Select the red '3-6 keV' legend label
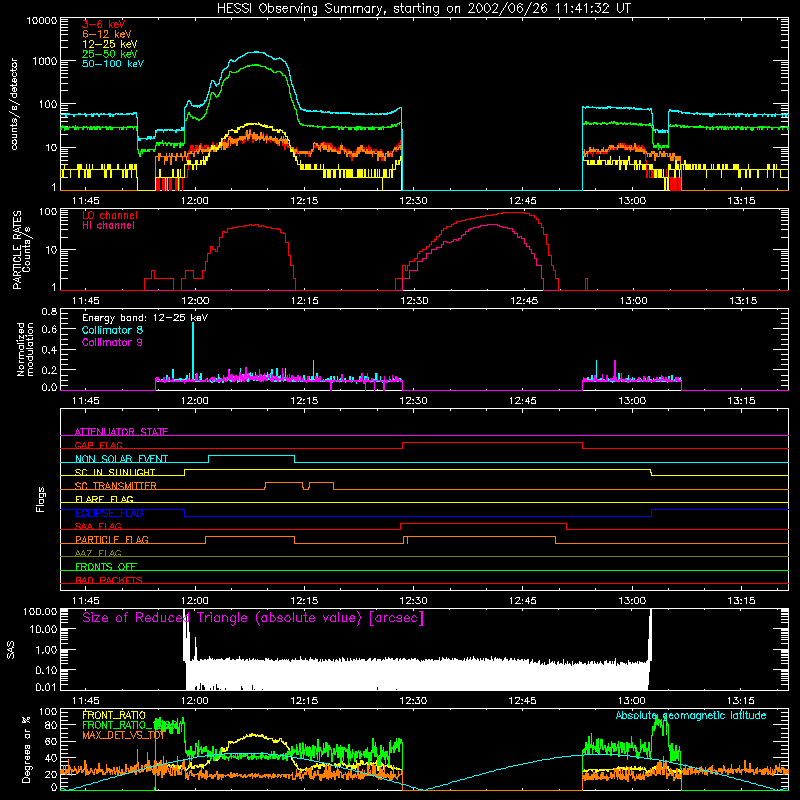Viewport: 800px width, 800px height. tap(103, 24)
